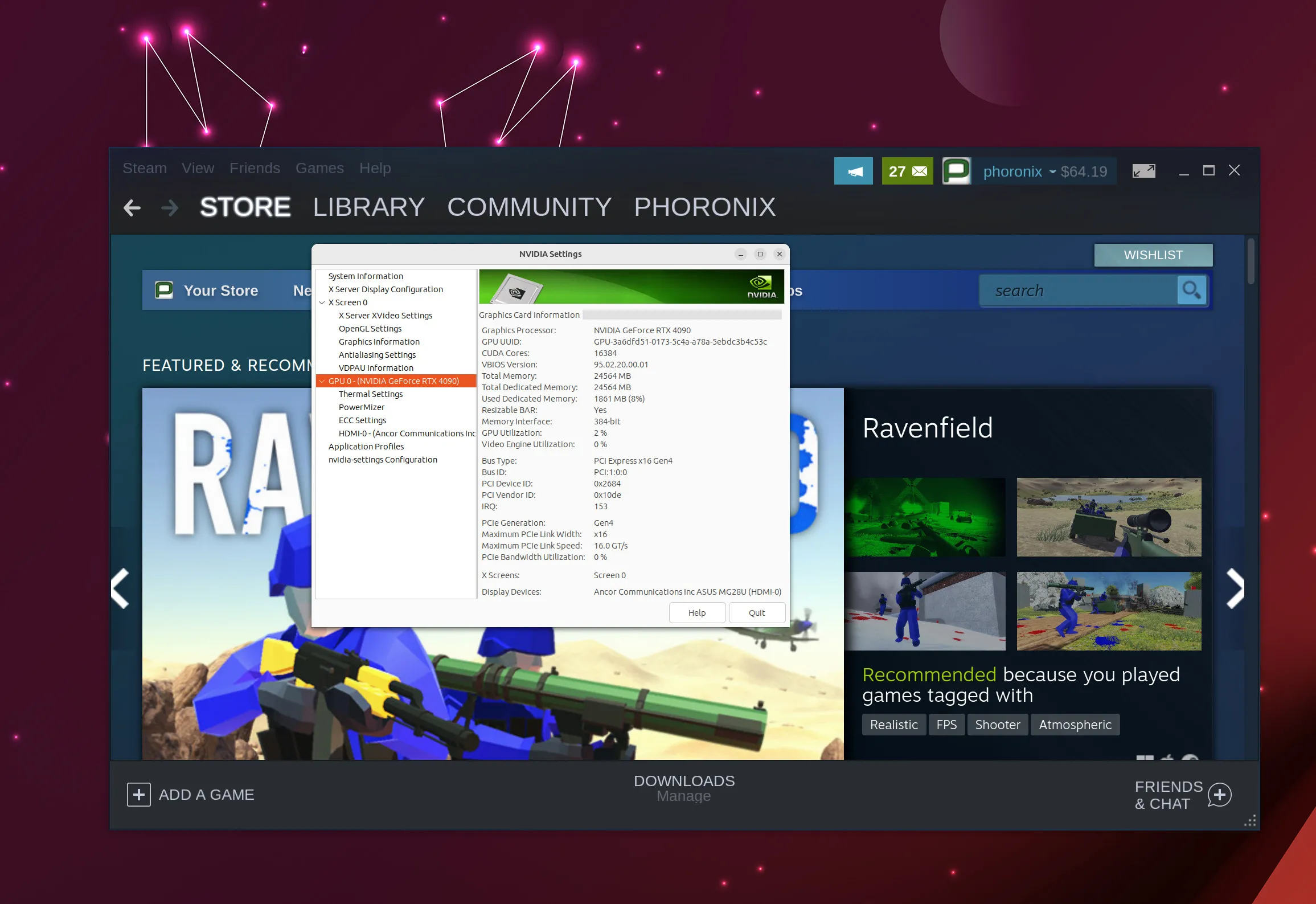The width and height of the screenshot is (1316, 904).
Task: Click the Friends and Chat plus icon
Action: click(1221, 795)
